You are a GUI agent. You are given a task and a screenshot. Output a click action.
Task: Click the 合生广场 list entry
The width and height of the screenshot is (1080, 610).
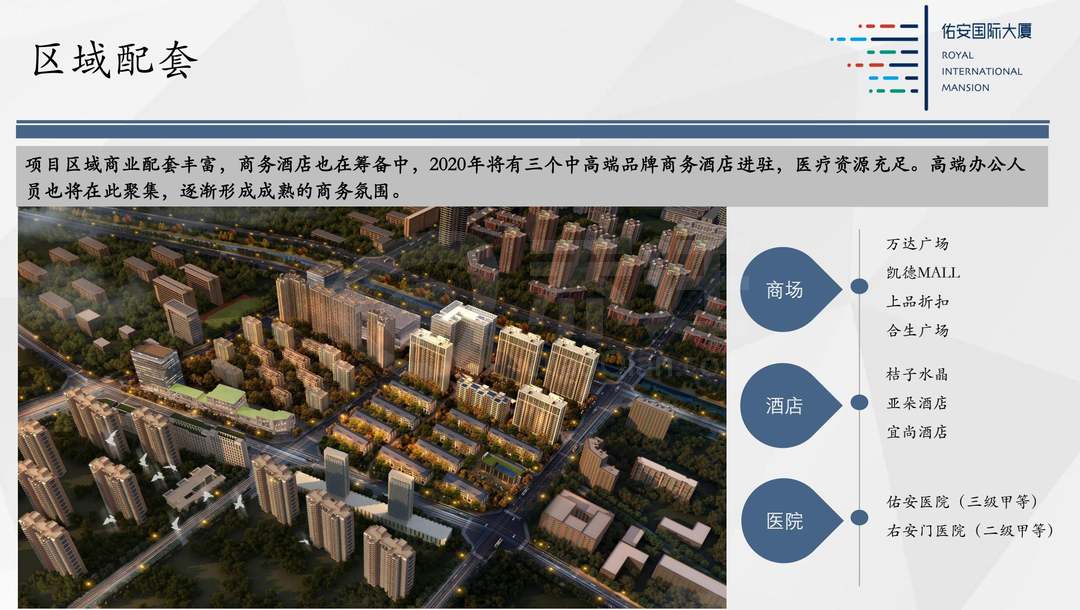tap(917, 330)
